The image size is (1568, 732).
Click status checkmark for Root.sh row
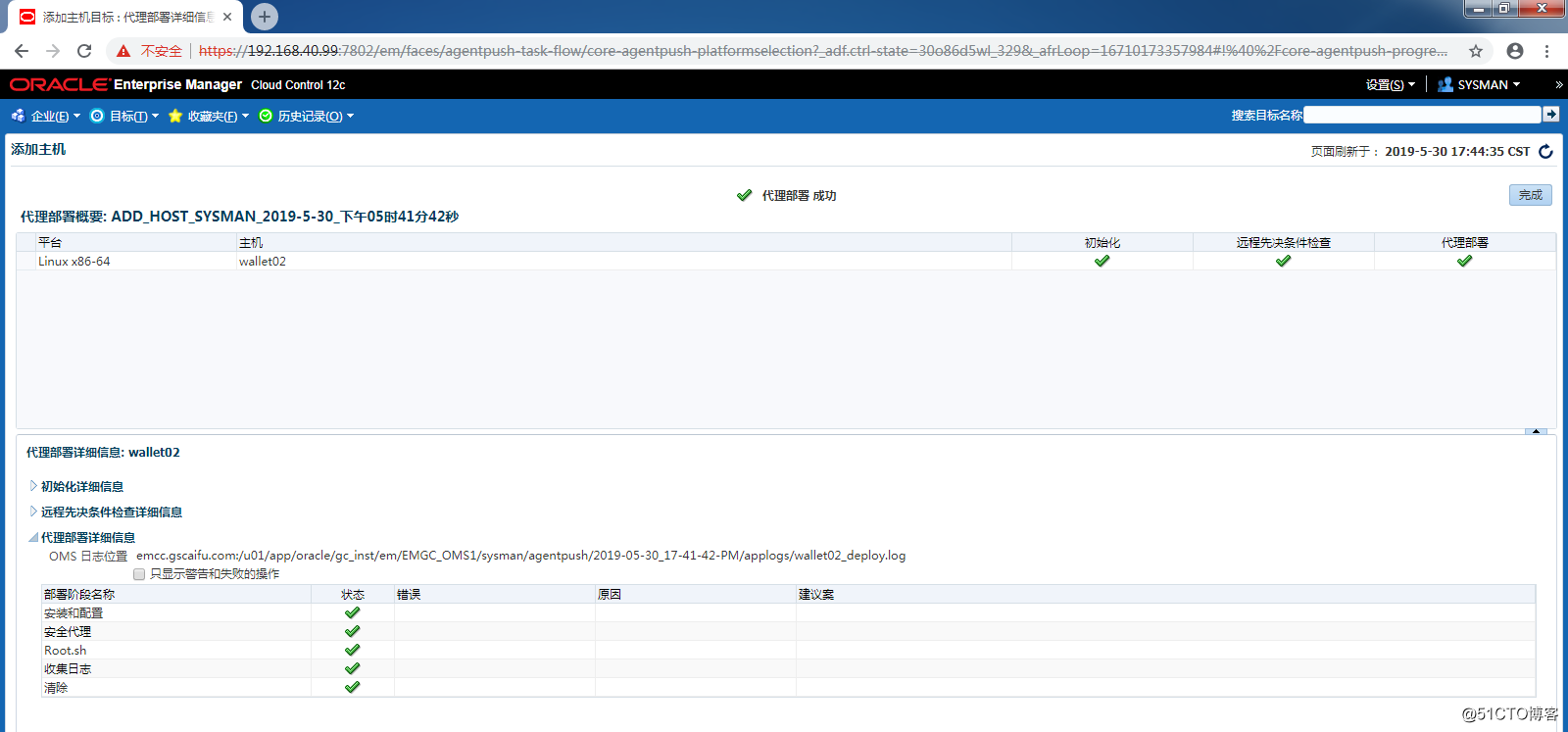pos(353,650)
